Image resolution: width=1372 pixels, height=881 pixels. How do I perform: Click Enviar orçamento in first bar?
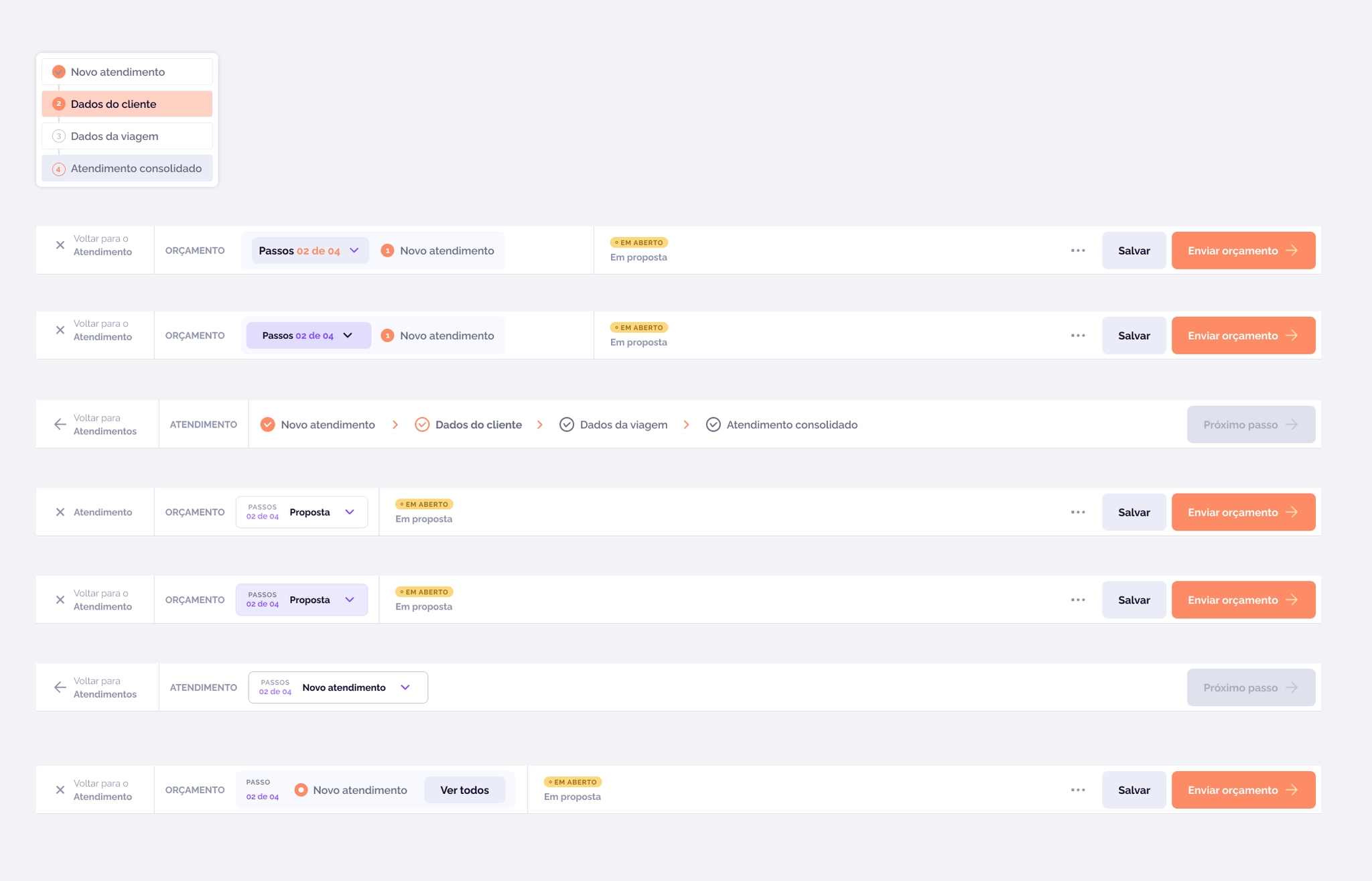click(x=1243, y=251)
